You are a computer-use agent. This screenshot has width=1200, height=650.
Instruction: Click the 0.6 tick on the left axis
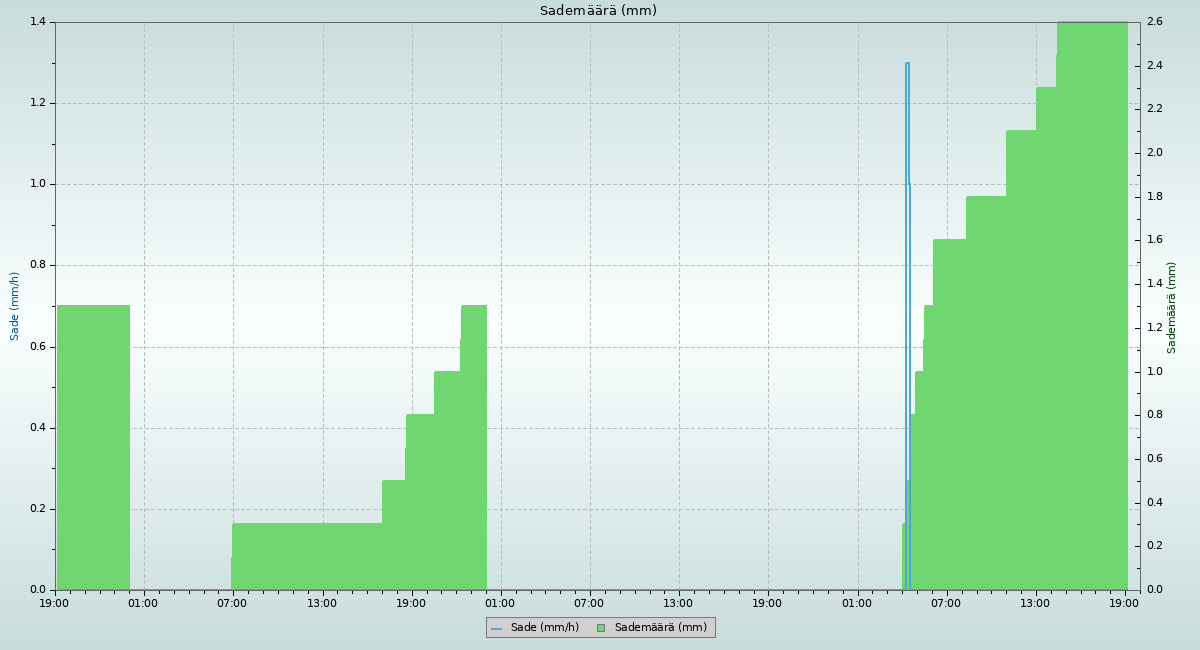tap(39, 347)
